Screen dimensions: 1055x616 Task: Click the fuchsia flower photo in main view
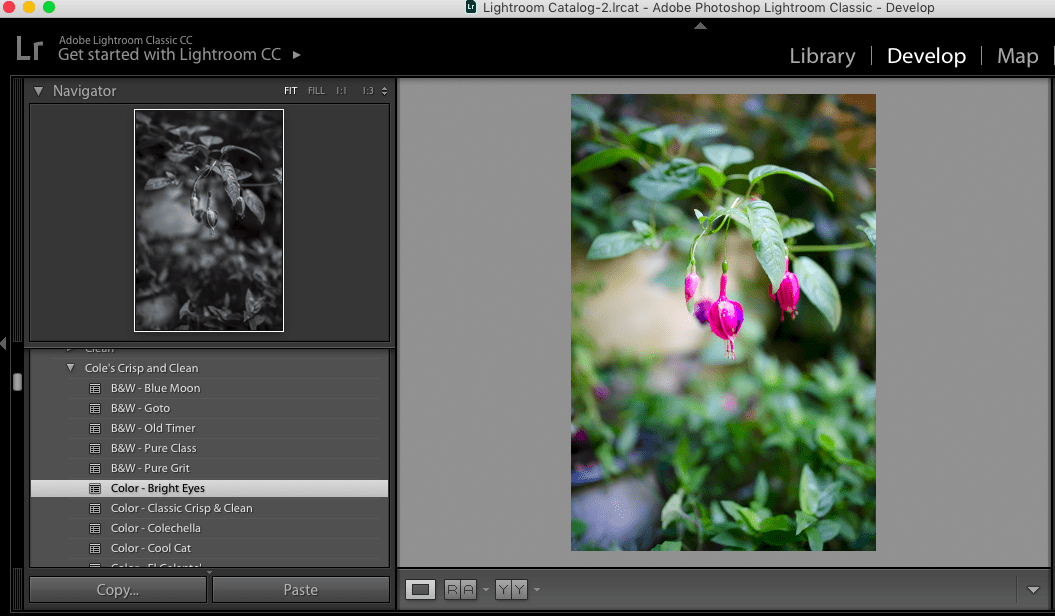click(723, 322)
